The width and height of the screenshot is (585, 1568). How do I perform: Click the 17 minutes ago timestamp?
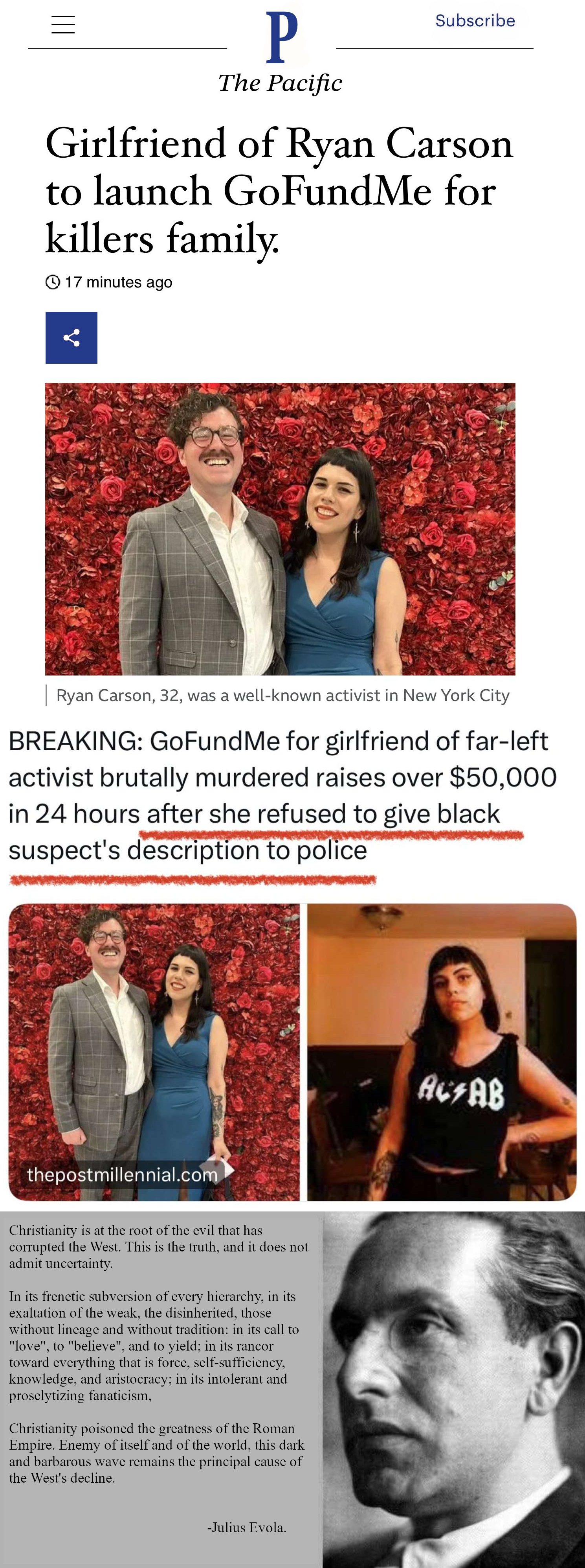pos(119,282)
